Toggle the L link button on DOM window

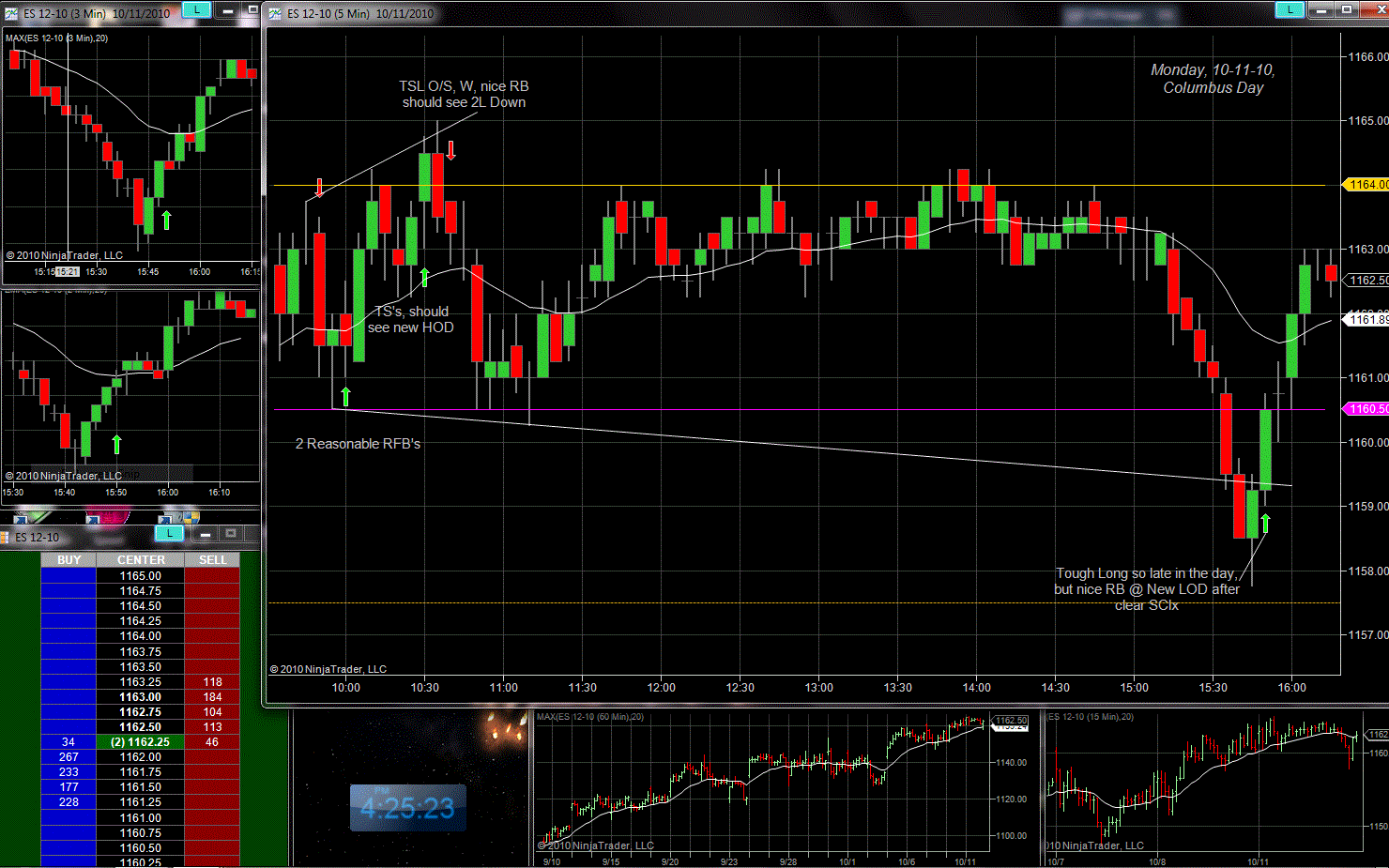coord(169,533)
